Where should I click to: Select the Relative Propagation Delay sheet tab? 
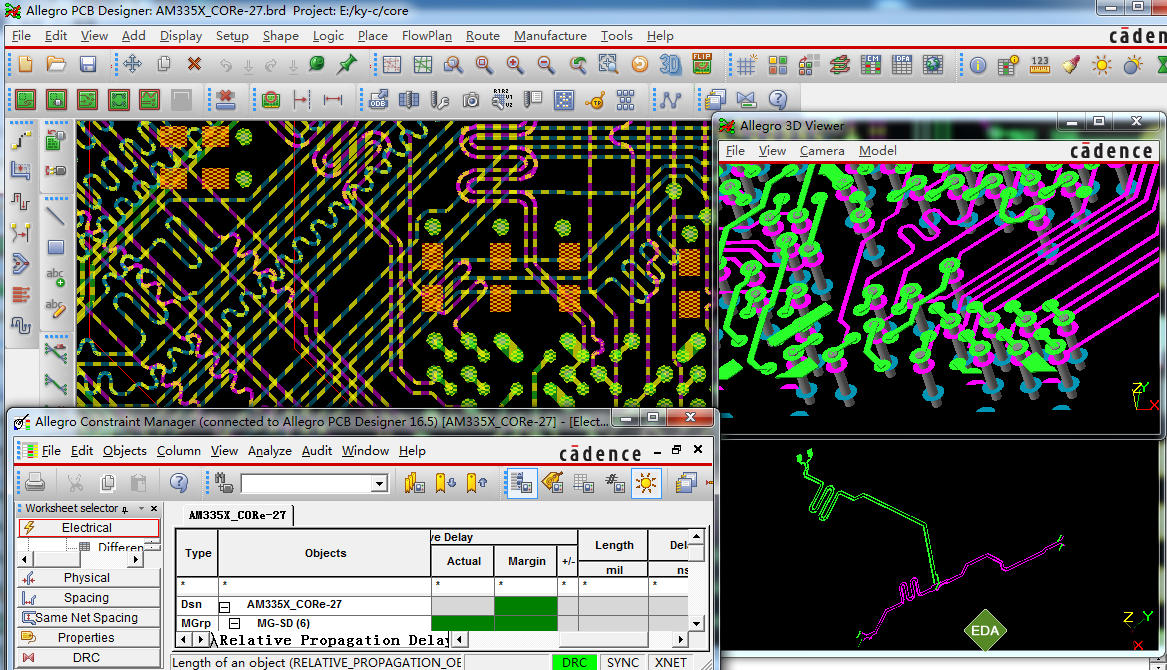point(333,640)
